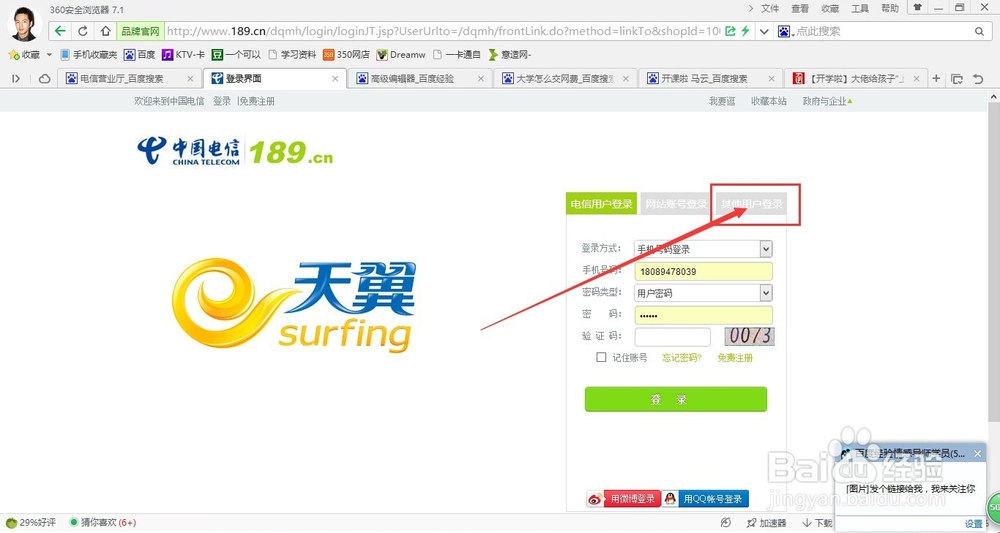Image resolution: width=1000 pixels, height=533 pixels.
Task: Click the Baidu paw search engine icon
Action: point(784,31)
